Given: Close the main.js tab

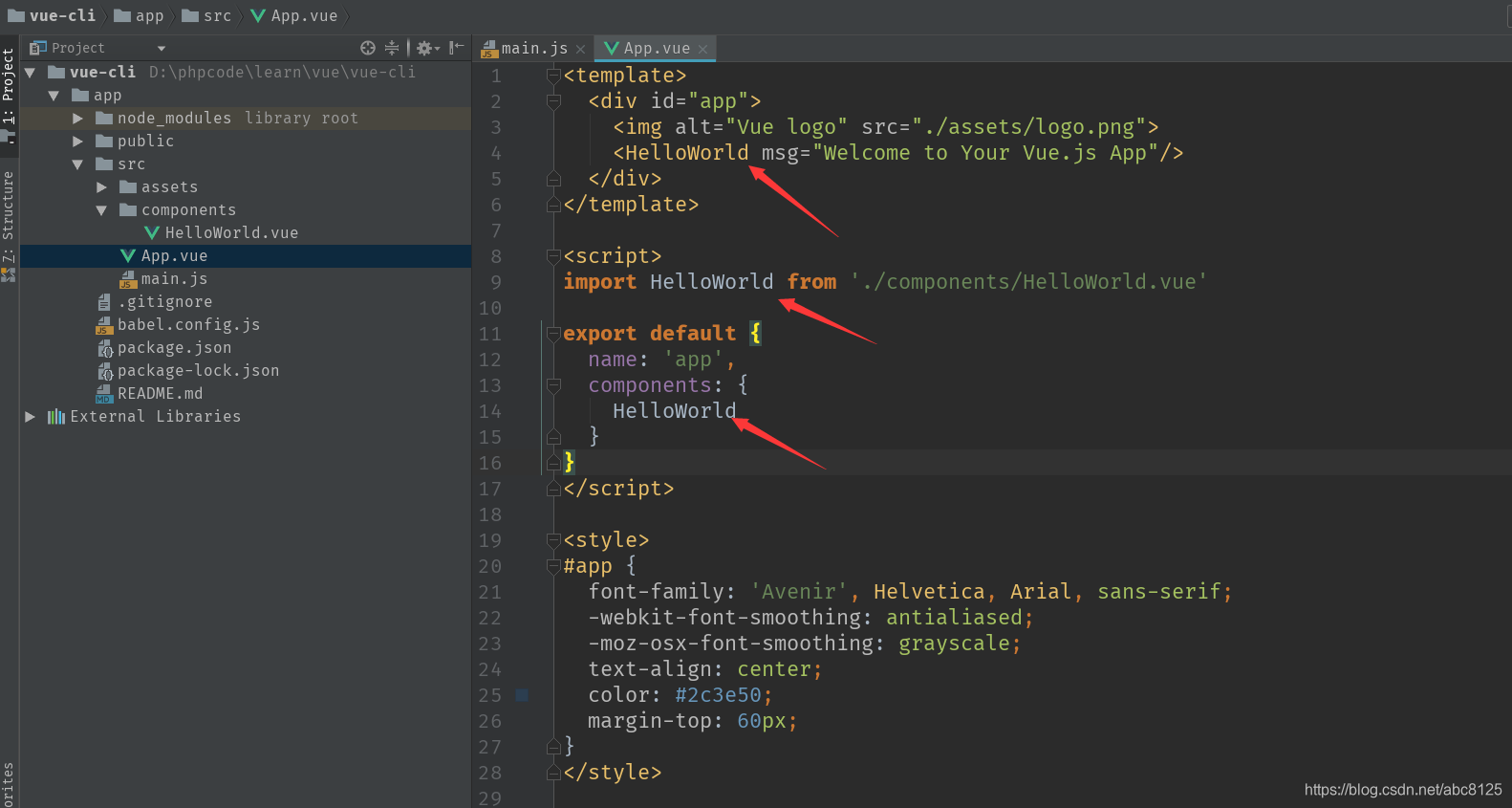Looking at the screenshot, I should coord(580,49).
